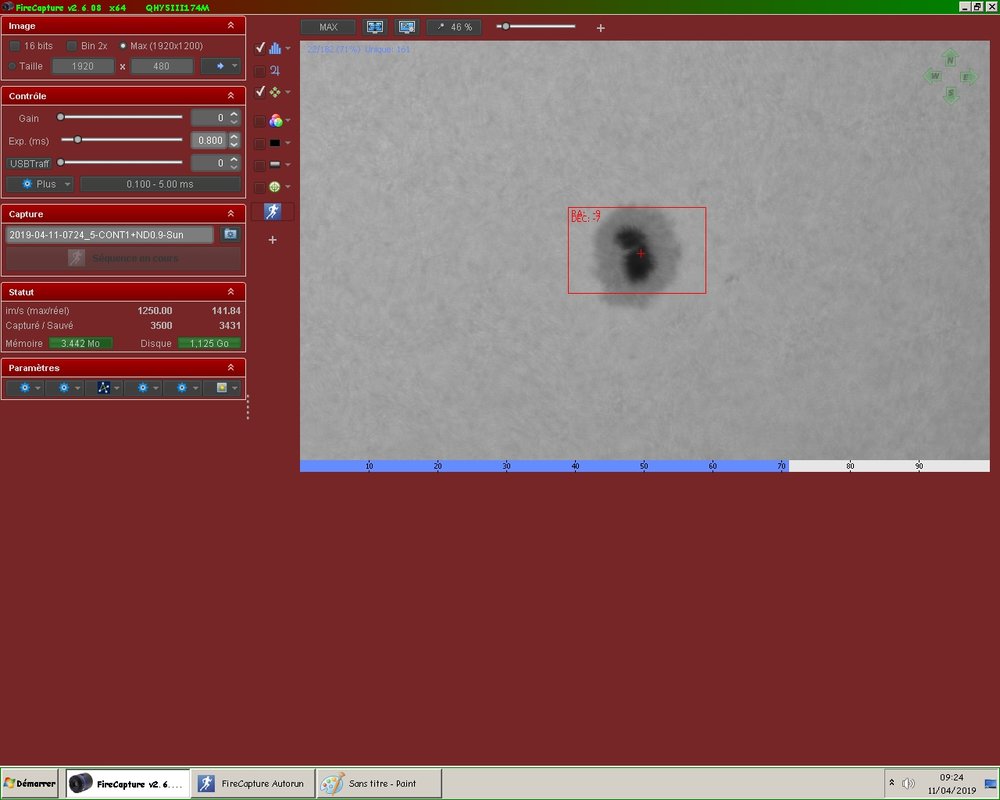Increase the Exp. value with up stepper
1000x800 pixels.
235,137
